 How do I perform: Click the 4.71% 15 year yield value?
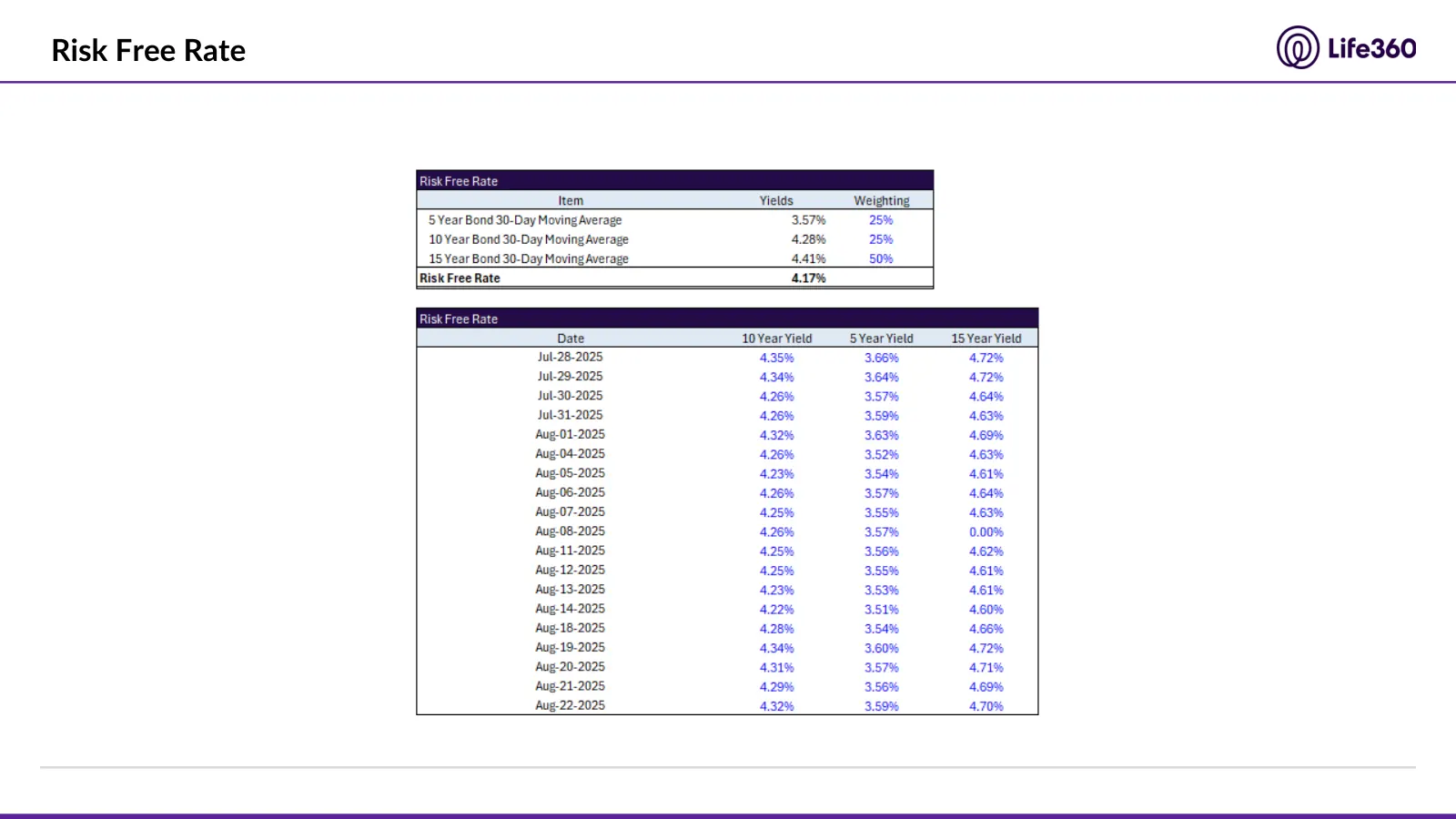[986, 668]
